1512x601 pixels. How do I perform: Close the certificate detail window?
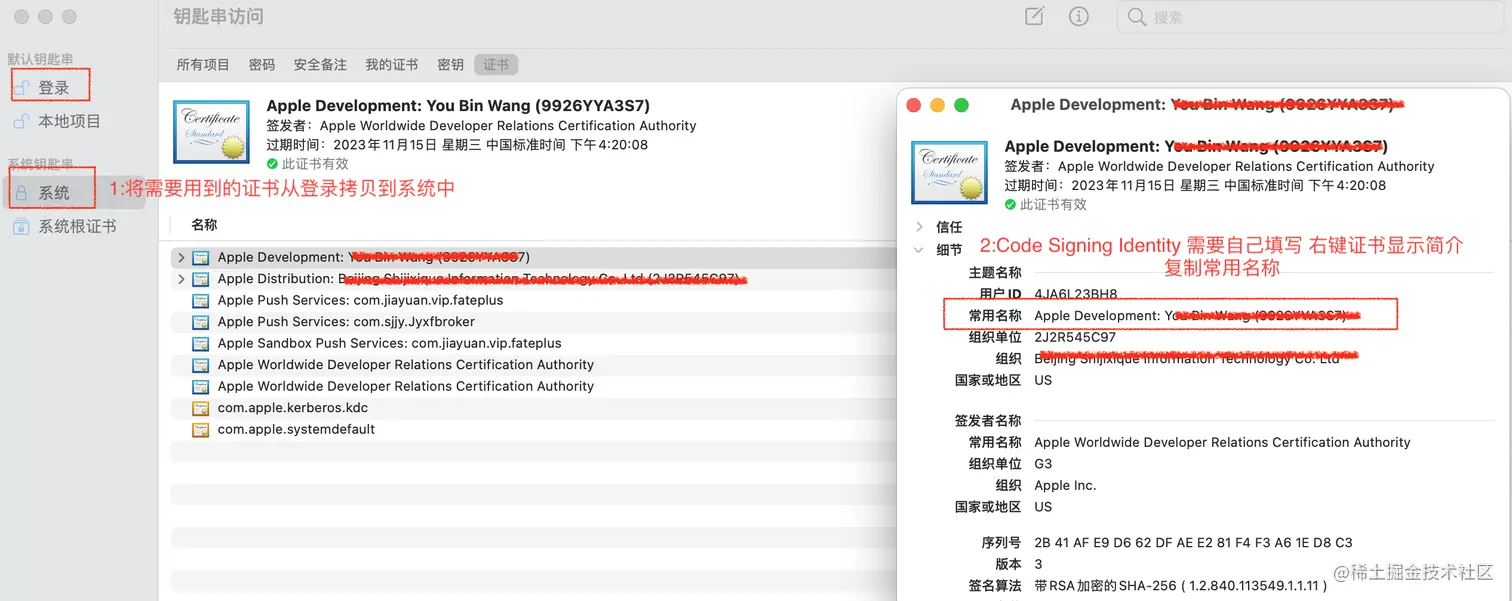point(913,105)
